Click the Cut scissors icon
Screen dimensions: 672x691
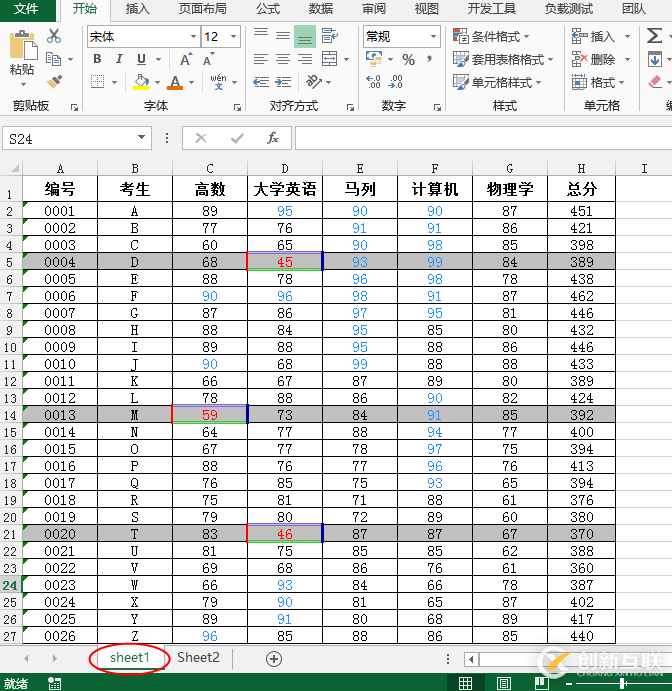54,36
